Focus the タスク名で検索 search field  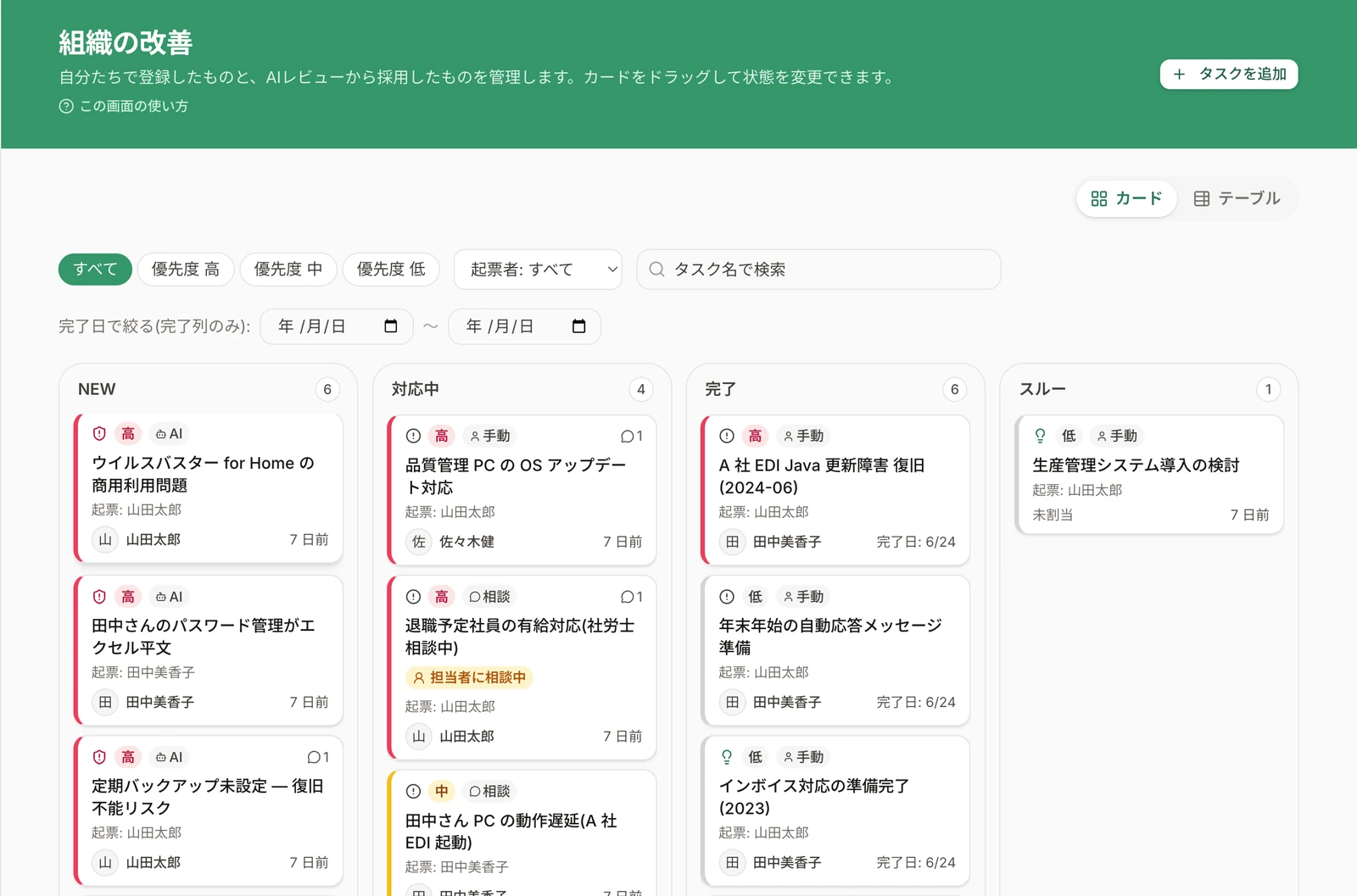click(818, 269)
